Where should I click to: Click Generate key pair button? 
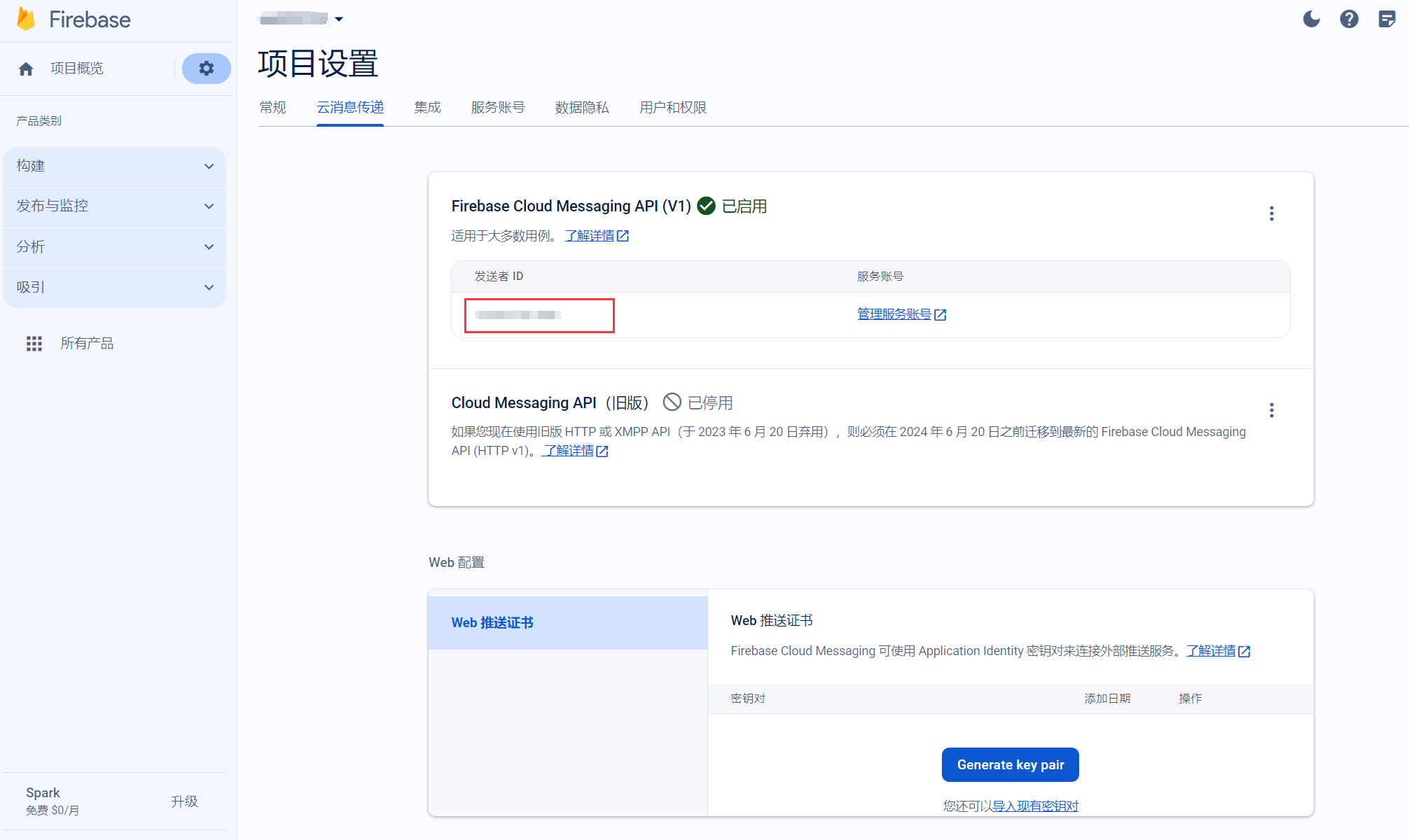pyautogui.click(x=1010, y=765)
